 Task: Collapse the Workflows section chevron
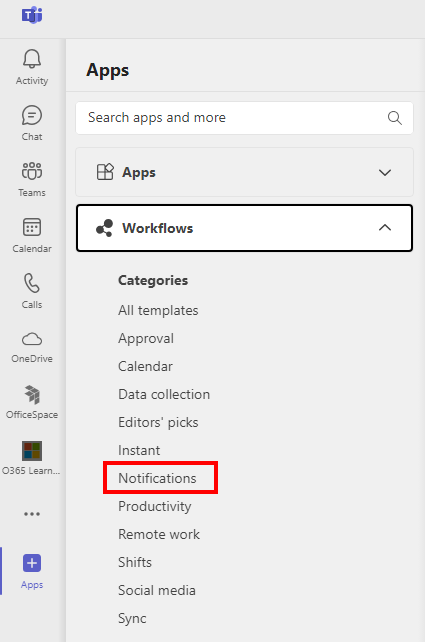(384, 228)
